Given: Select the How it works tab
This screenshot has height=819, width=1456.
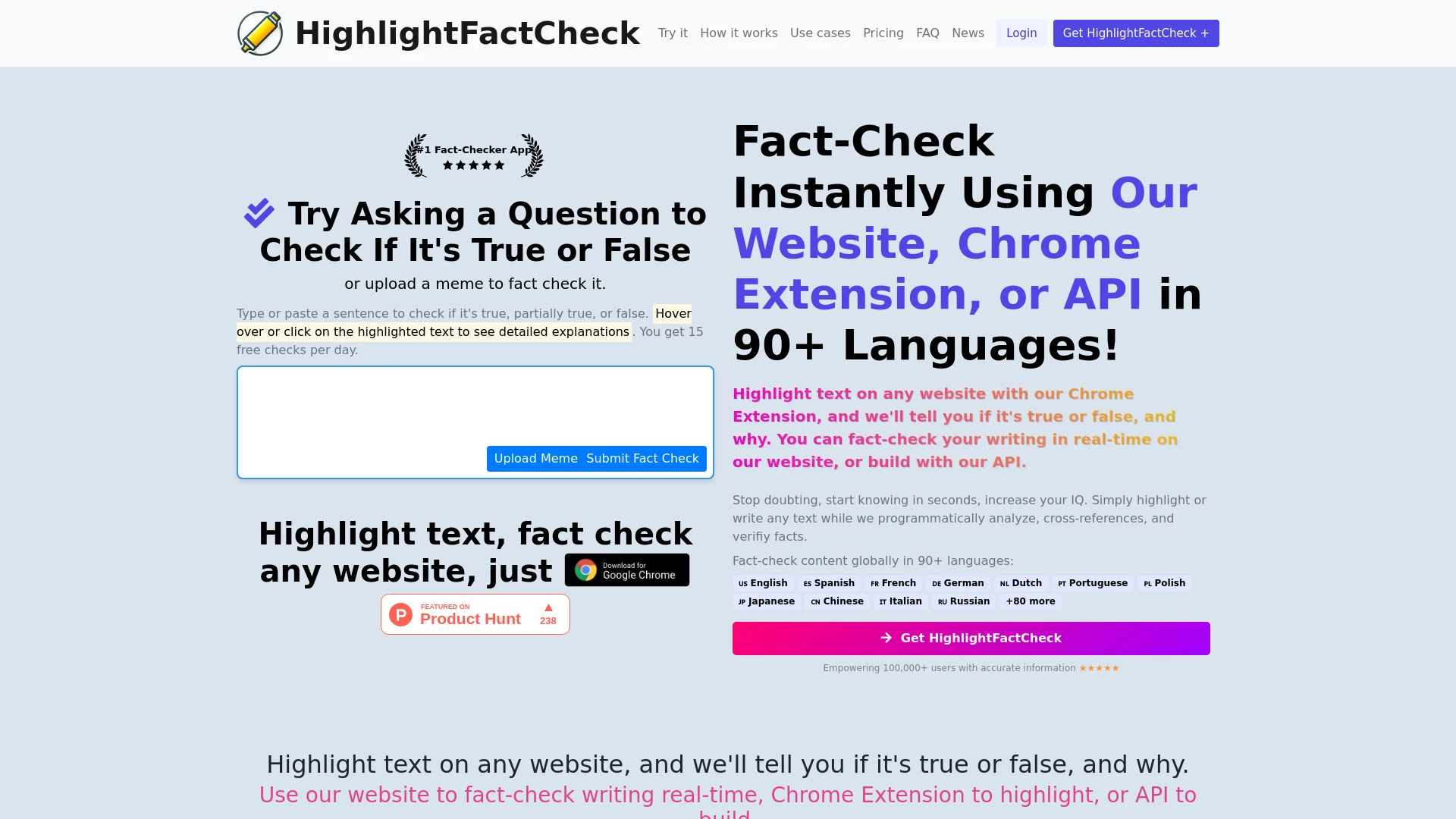Looking at the screenshot, I should (739, 33).
